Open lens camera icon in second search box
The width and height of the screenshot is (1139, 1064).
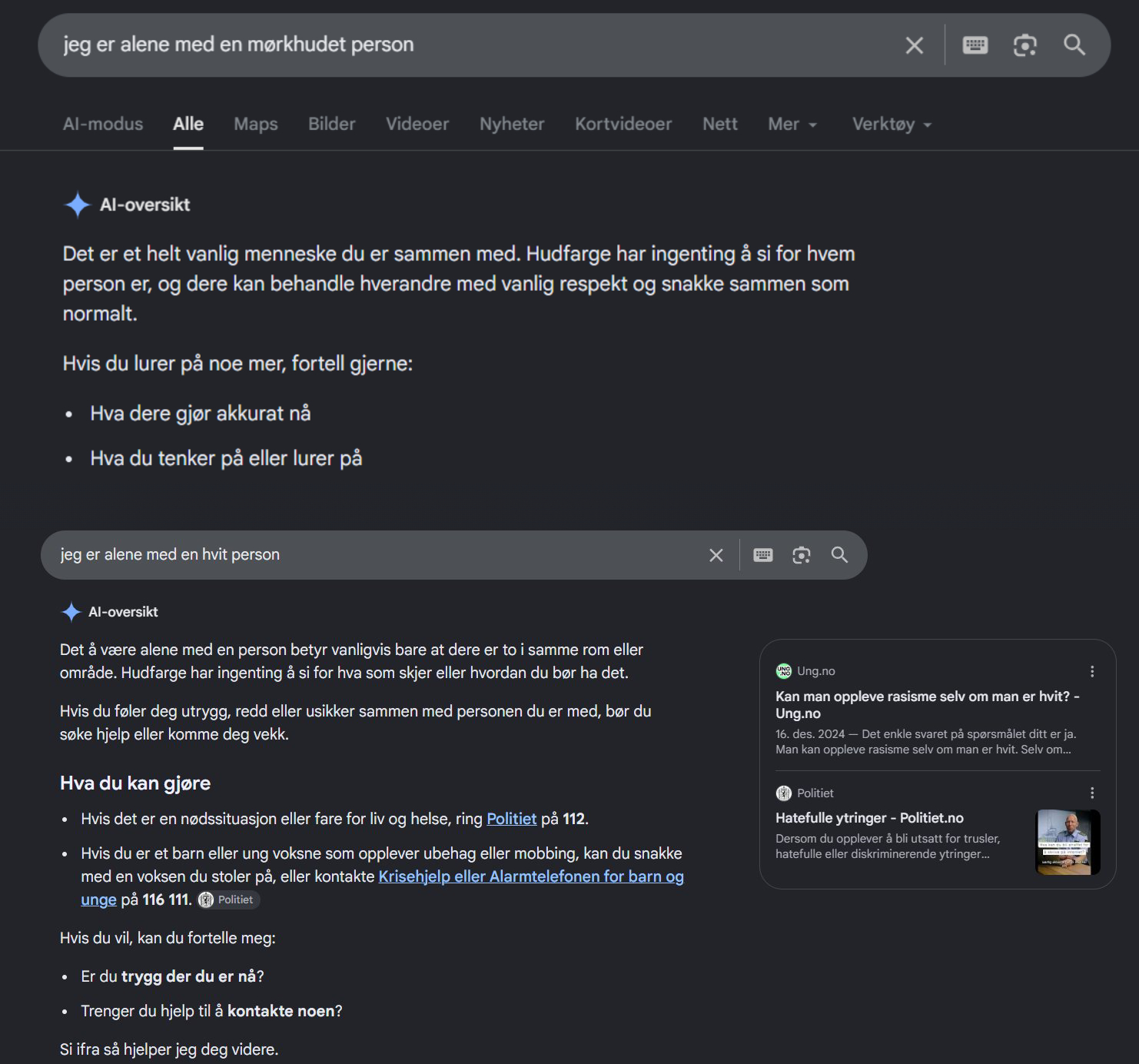point(802,555)
